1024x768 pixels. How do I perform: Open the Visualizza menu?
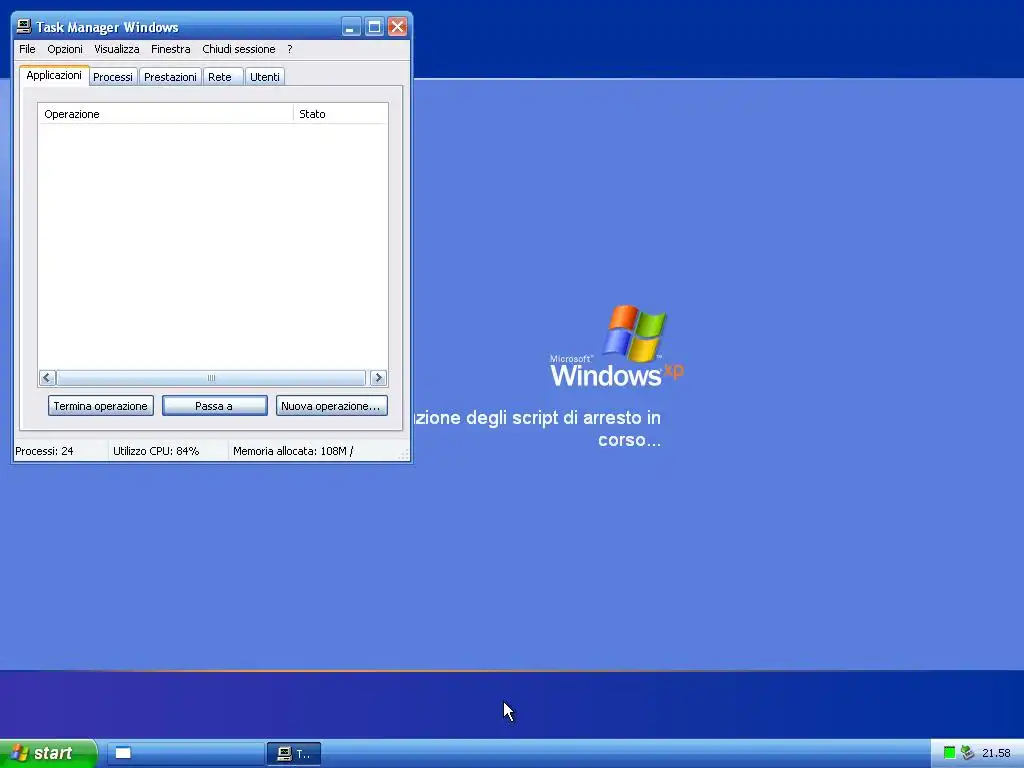pos(116,49)
